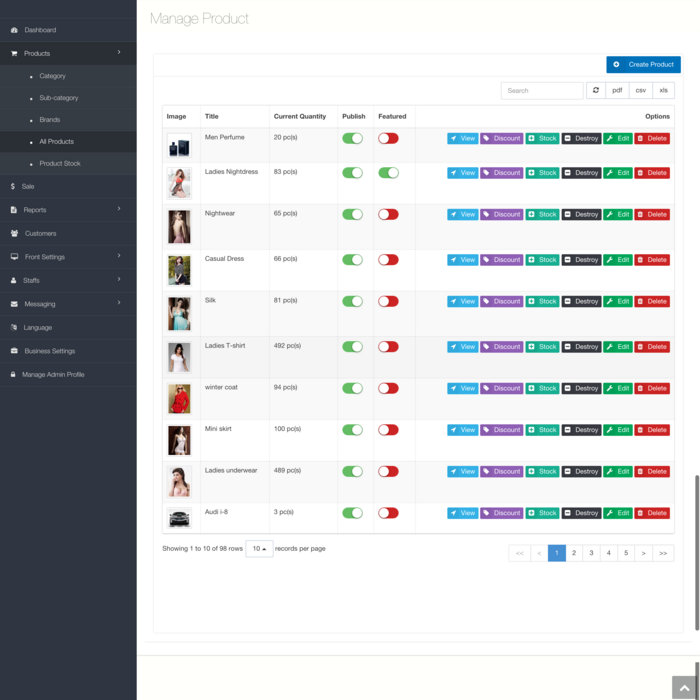Click the refresh icon beside search box
This screenshot has height=700, width=700.
coord(595,90)
